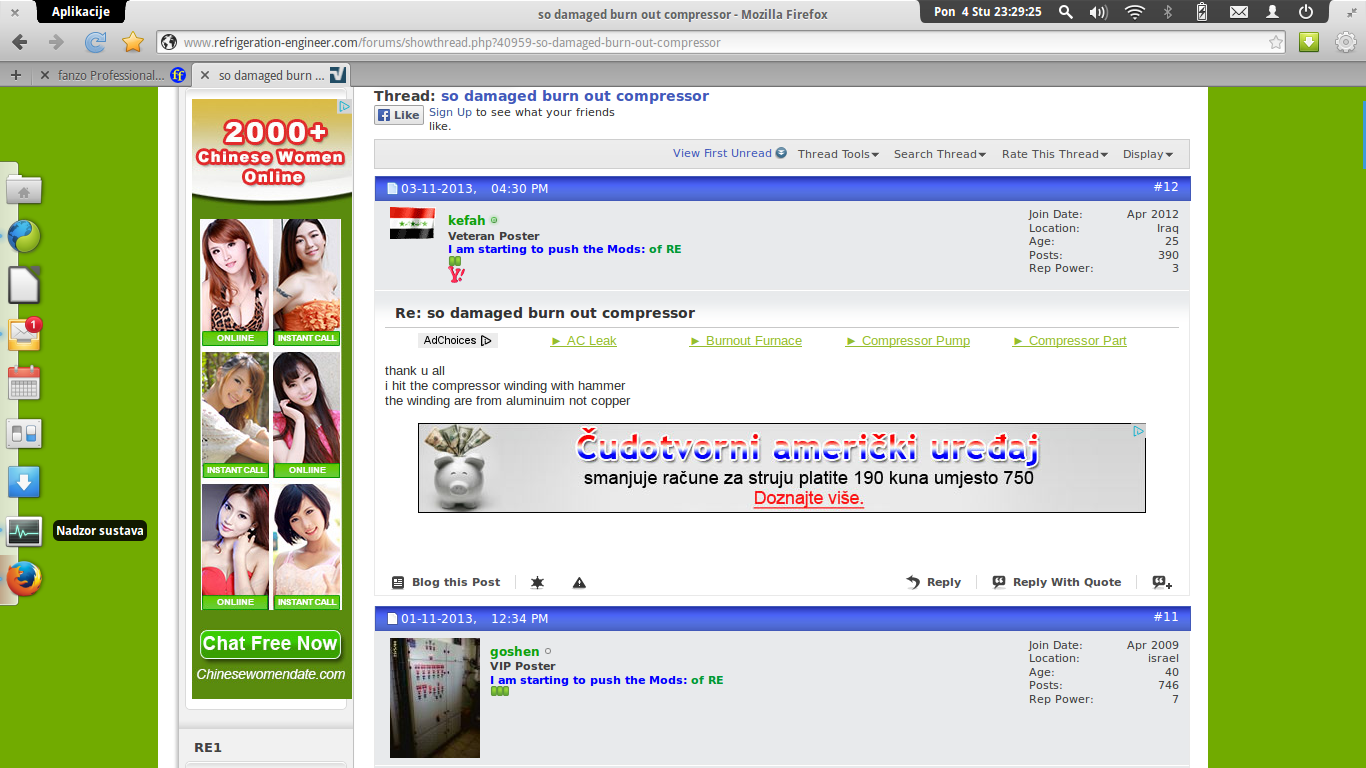
Task: Open the downloads green arrow icon
Action: point(1308,42)
